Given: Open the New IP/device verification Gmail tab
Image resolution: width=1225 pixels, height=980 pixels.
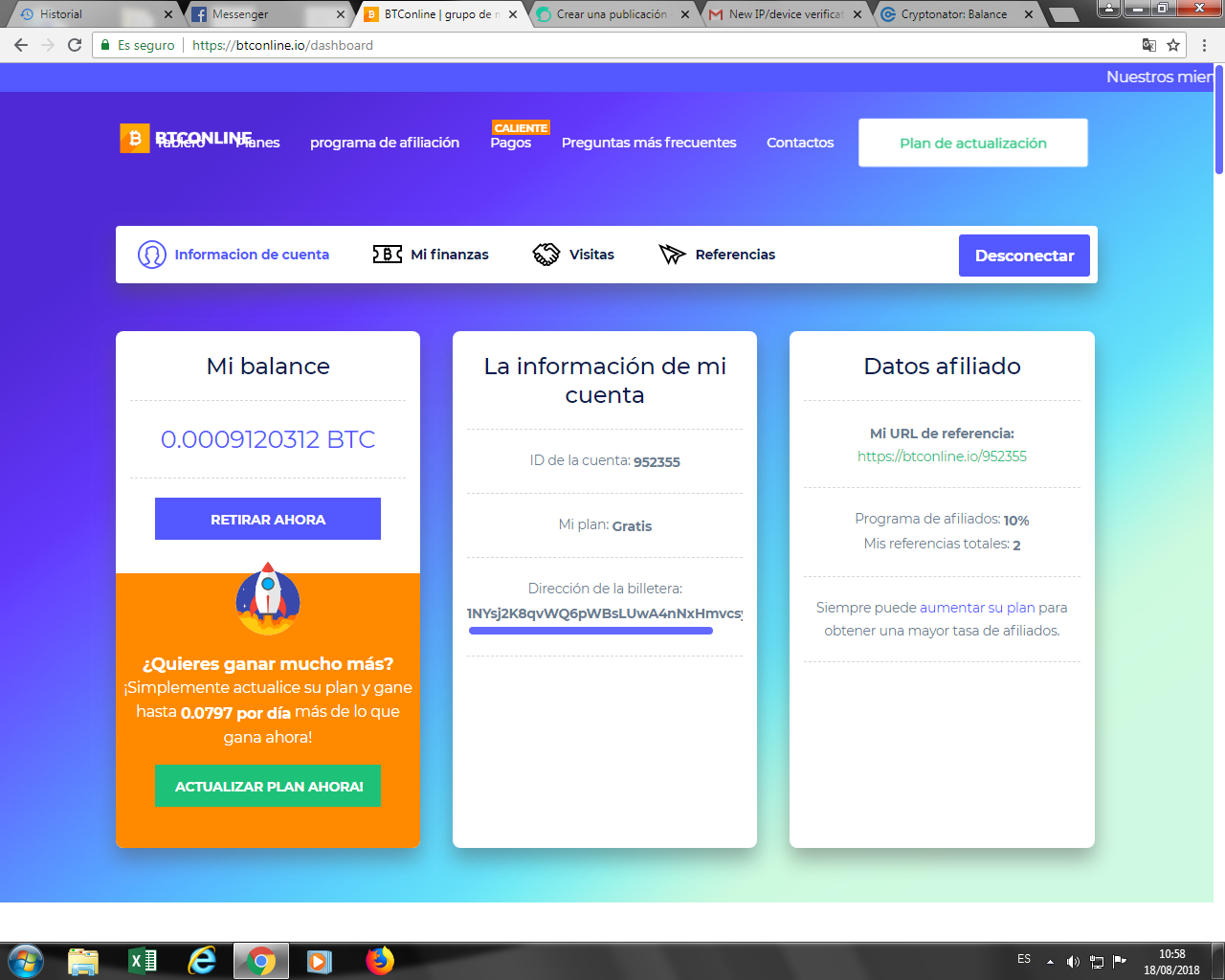Looking at the screenshot, I should (x=783, y=14).
